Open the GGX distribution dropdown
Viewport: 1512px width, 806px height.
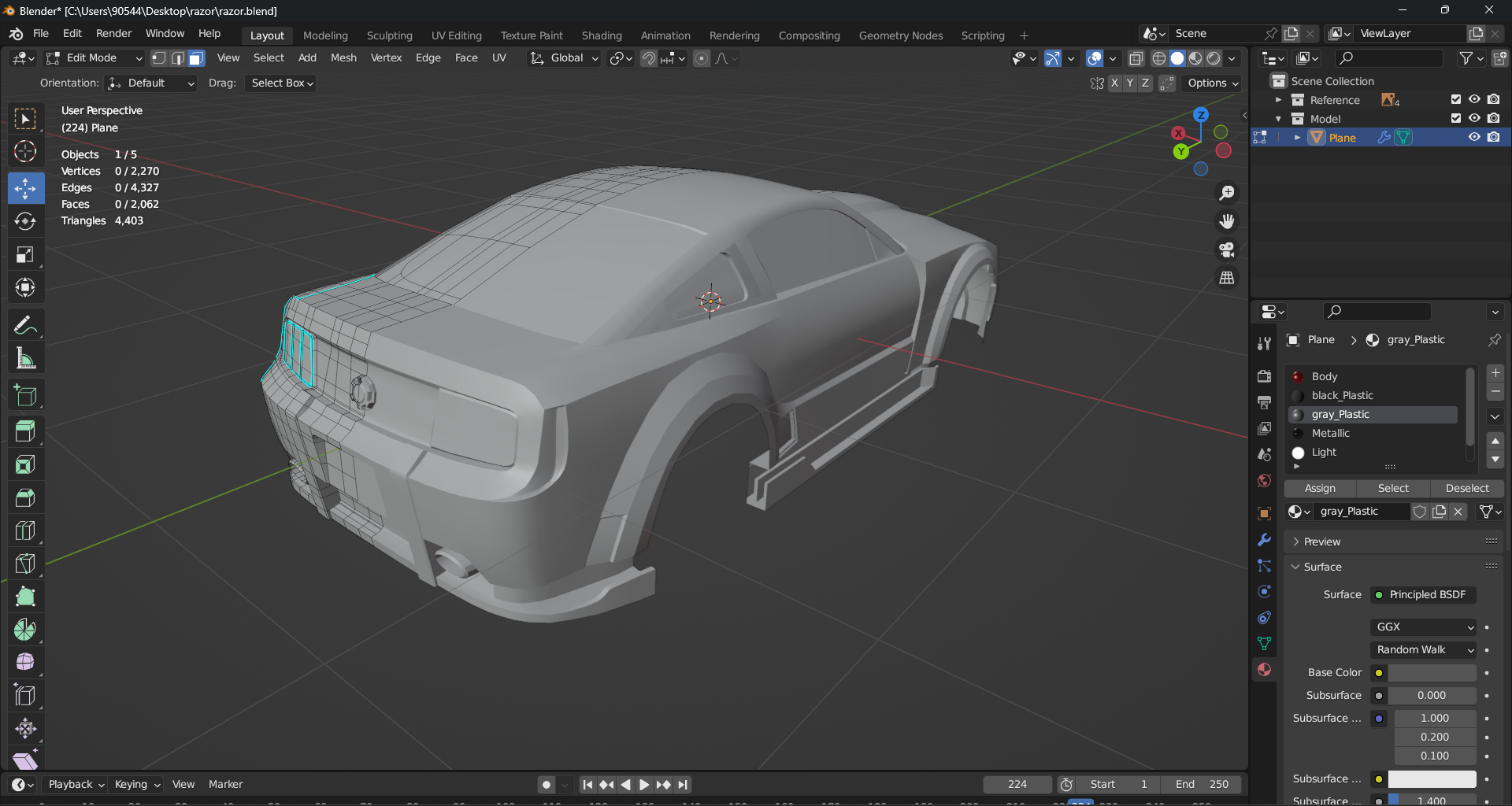tap(1424, 627)
